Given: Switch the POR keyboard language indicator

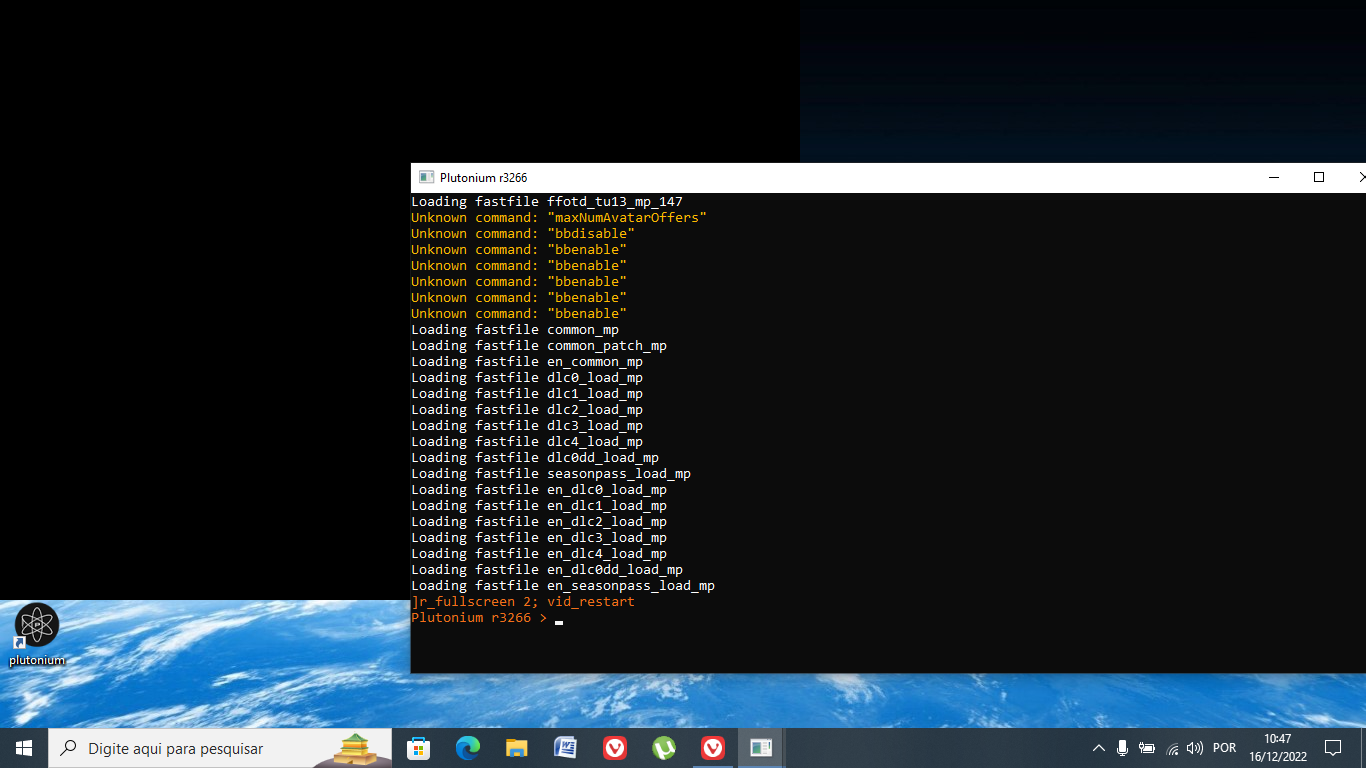Looking at the screenshot, I should pyautogui.click(x=1224, y=748).
